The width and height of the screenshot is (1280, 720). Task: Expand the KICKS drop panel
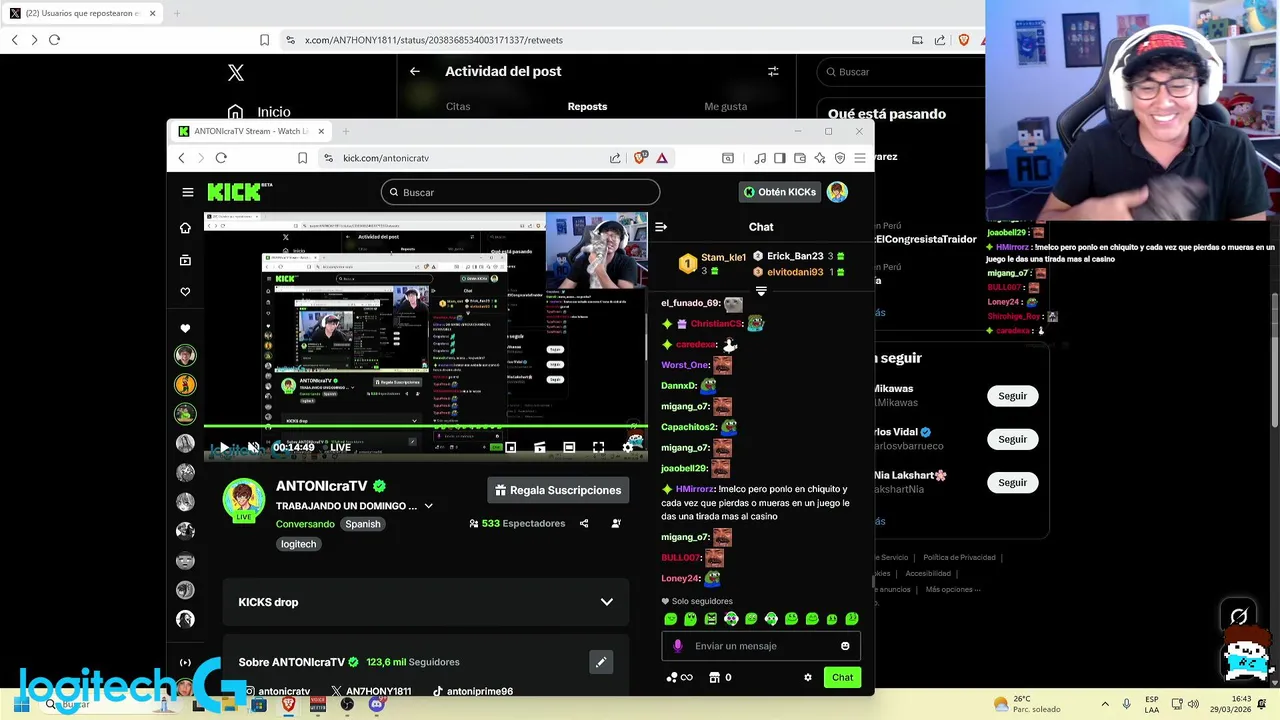tap(606, 602)
